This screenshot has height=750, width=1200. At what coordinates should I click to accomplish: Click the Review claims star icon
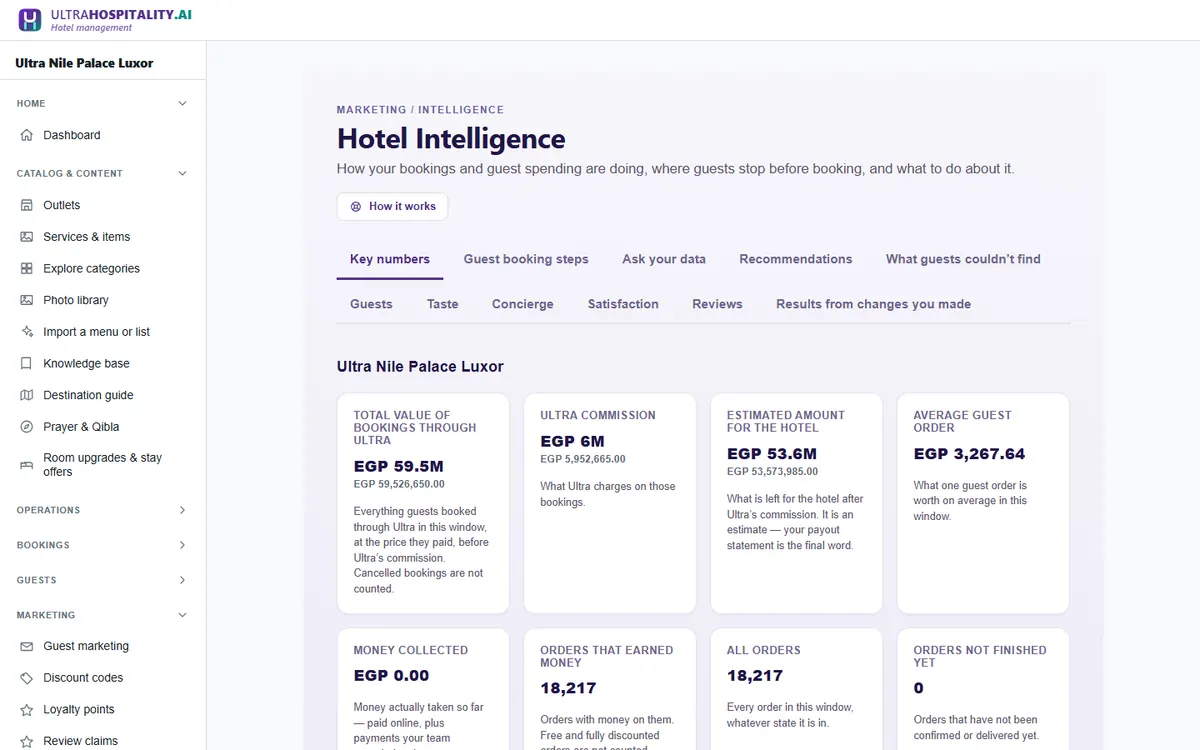(x=27, y=741)
